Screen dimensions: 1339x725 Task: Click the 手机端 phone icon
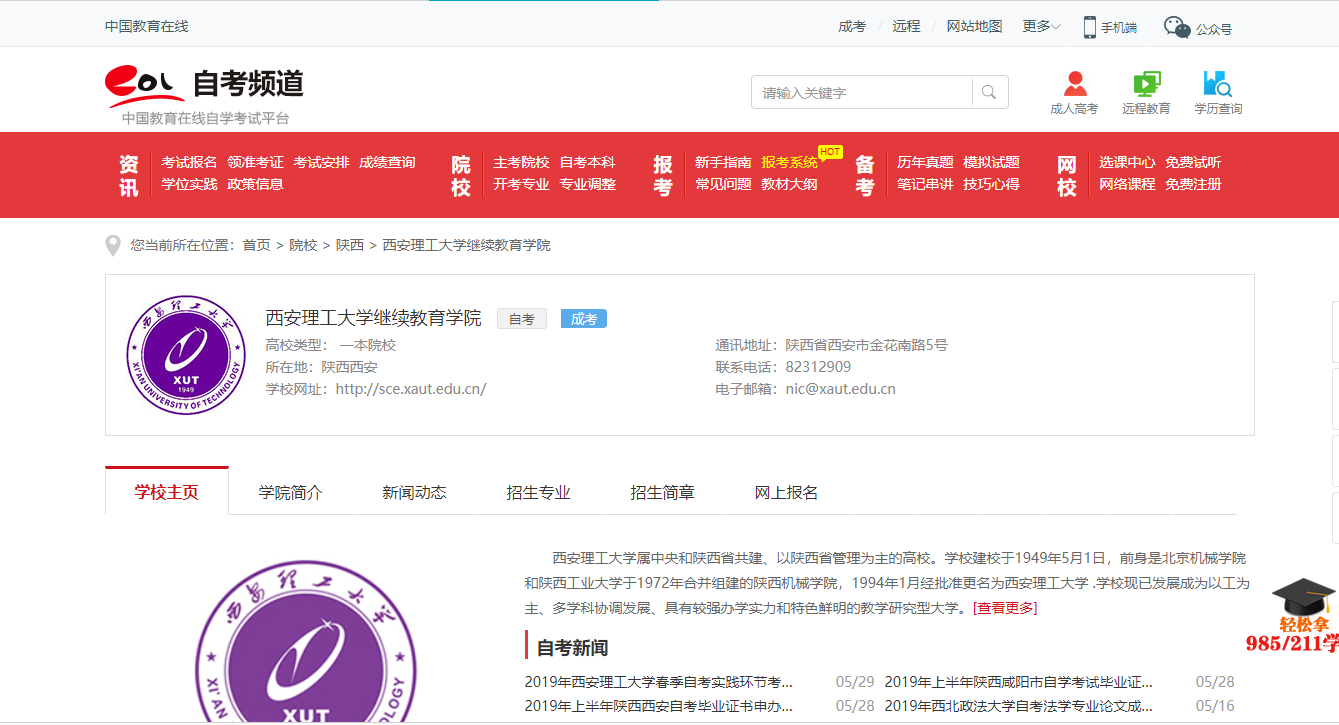(x=1090, y=27)
